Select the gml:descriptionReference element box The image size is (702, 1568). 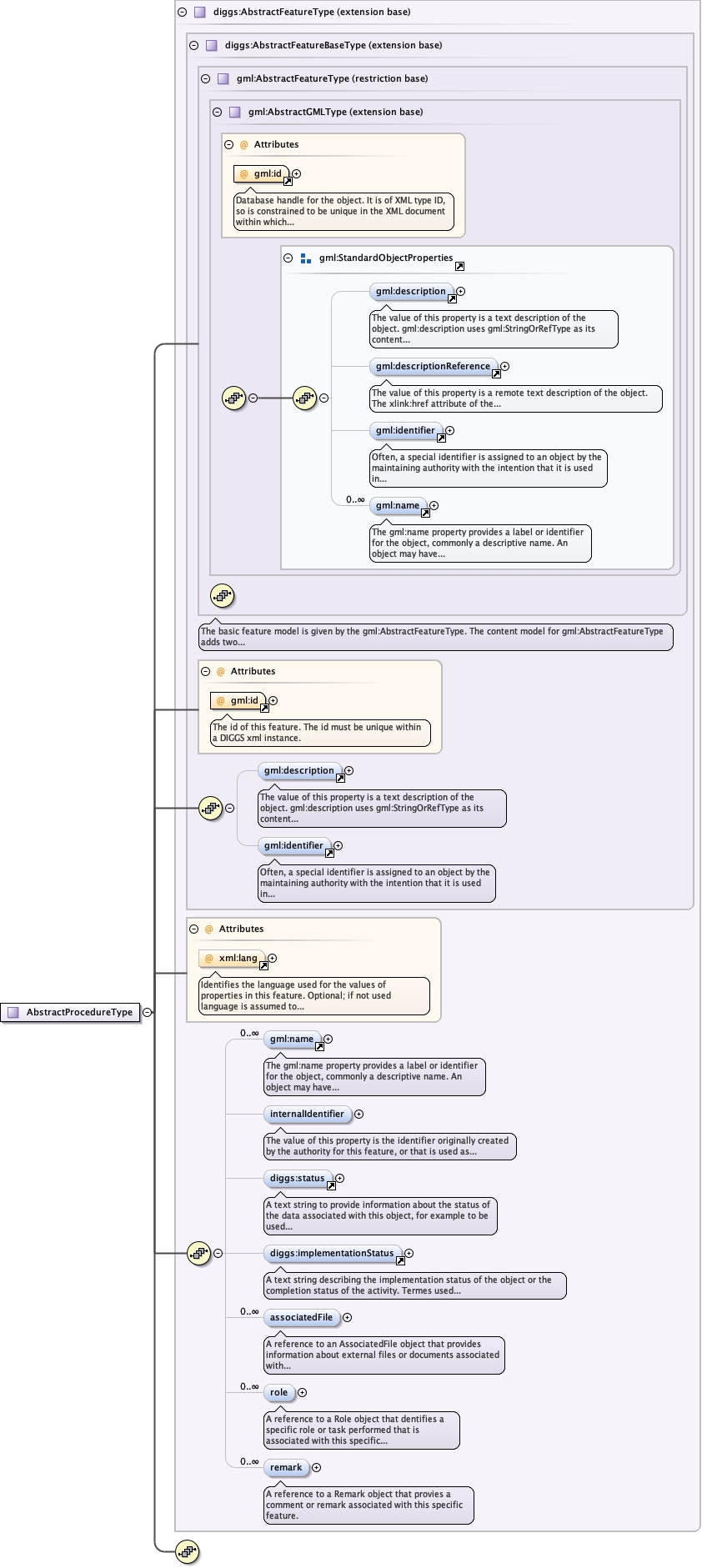433,366
